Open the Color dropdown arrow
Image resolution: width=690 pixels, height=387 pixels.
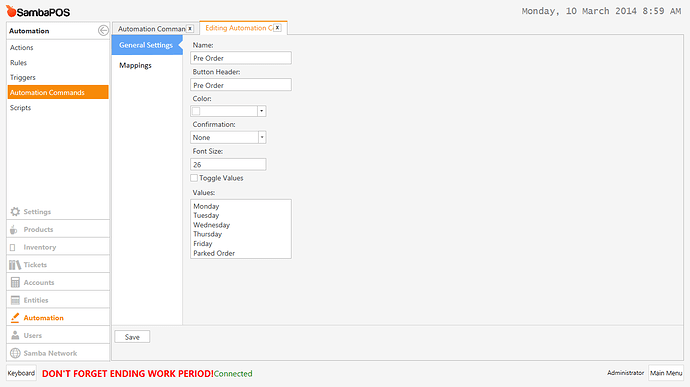261,111
